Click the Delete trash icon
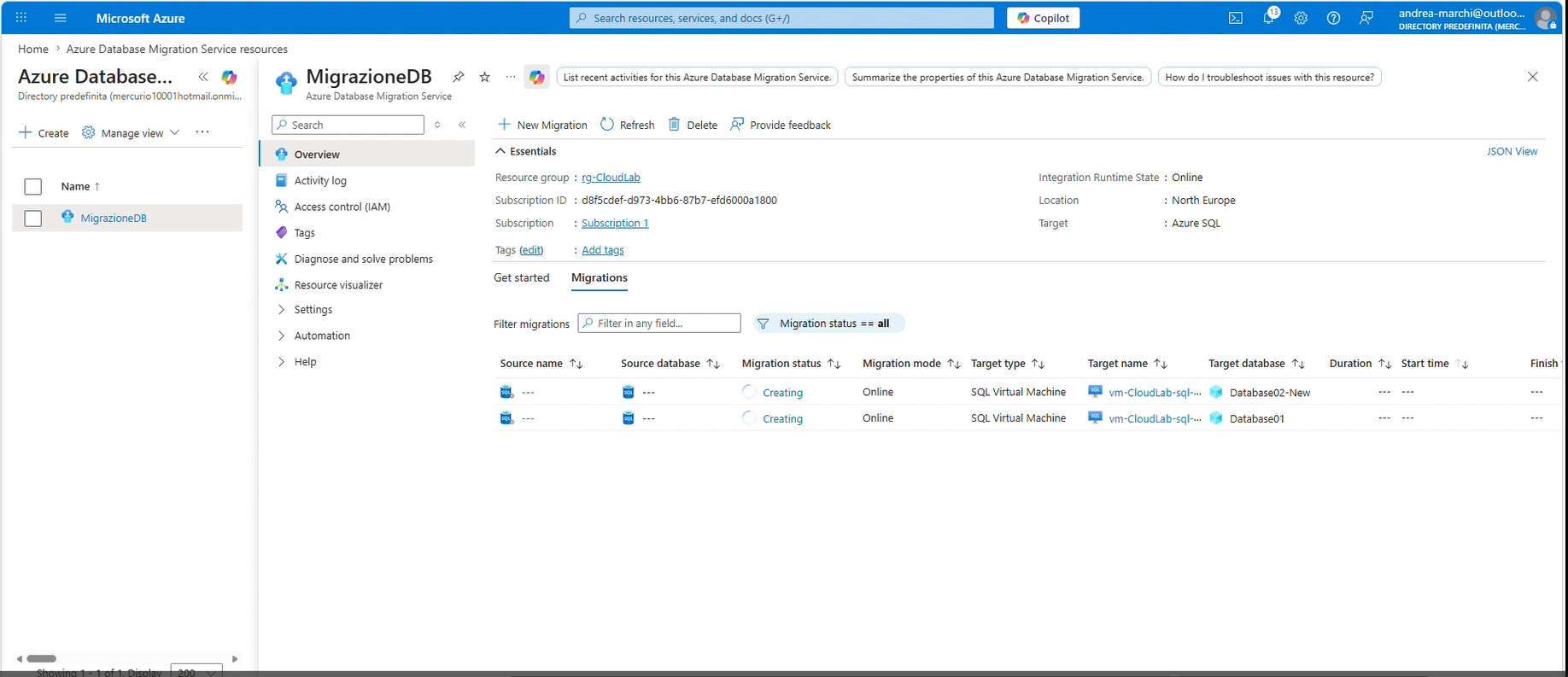 pyautogui.click(x=674, y=125)
